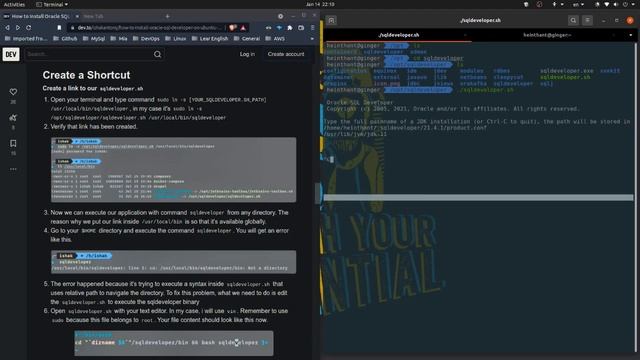Close the How to Install Oracle tab
640x360 pixels.
(77, 16)
